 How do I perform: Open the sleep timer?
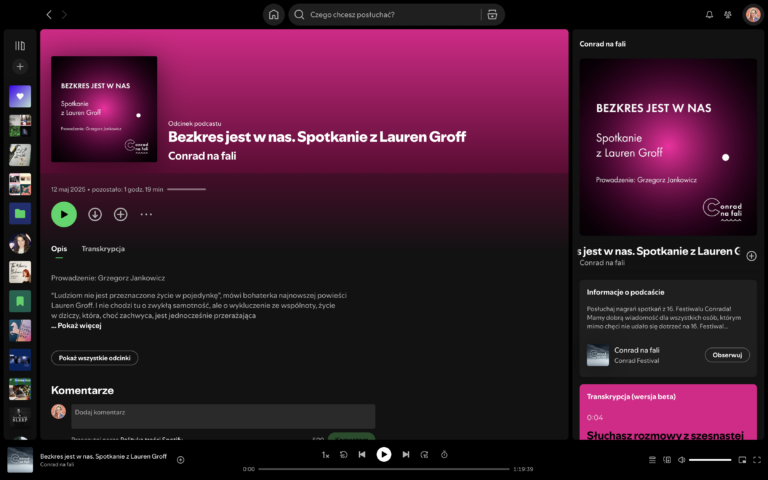click(x=444, y=454)
